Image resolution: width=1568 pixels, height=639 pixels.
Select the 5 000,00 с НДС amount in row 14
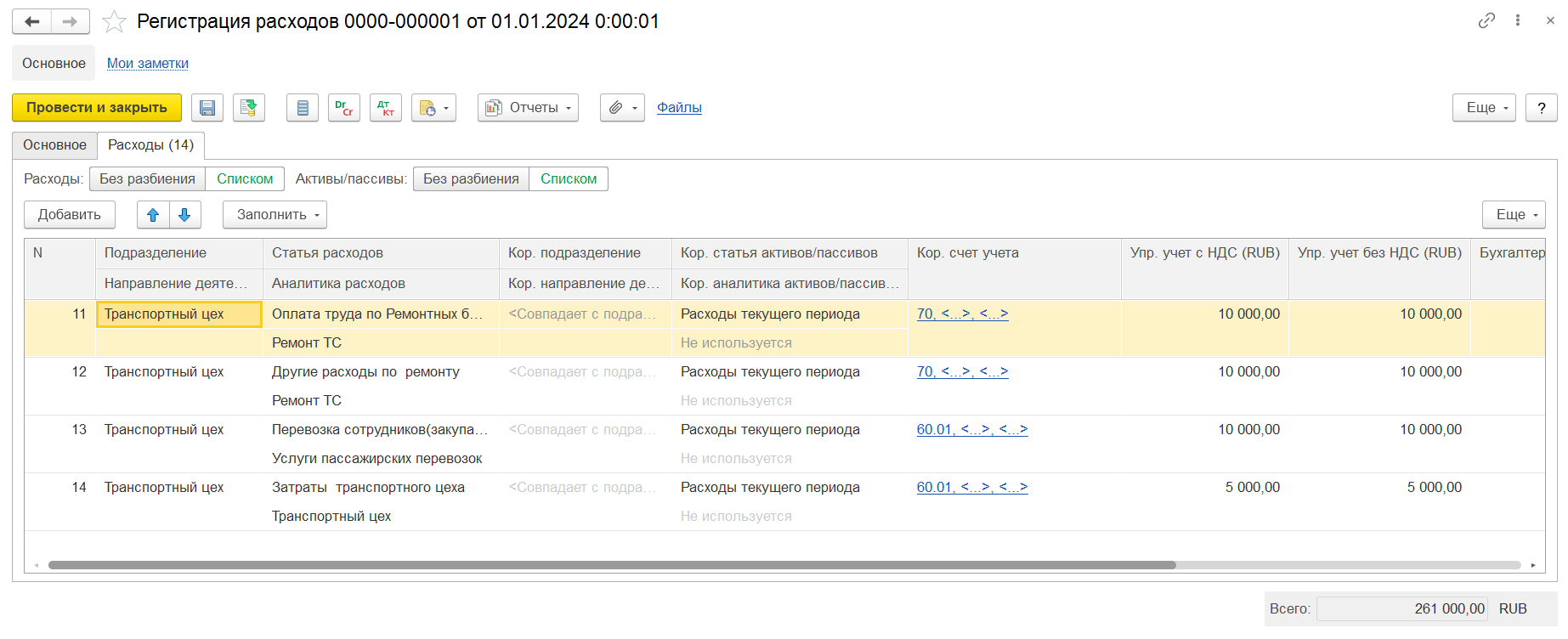click(x=1205, y=488)
